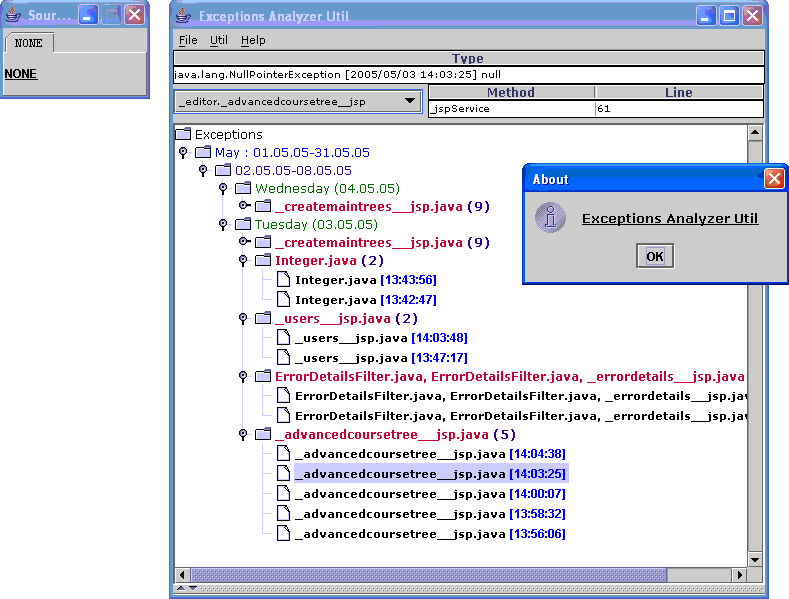Click file icon of Integer.java [13:43:56]
This screenshot has height=599, width=789.
click(x=283, y=279)
